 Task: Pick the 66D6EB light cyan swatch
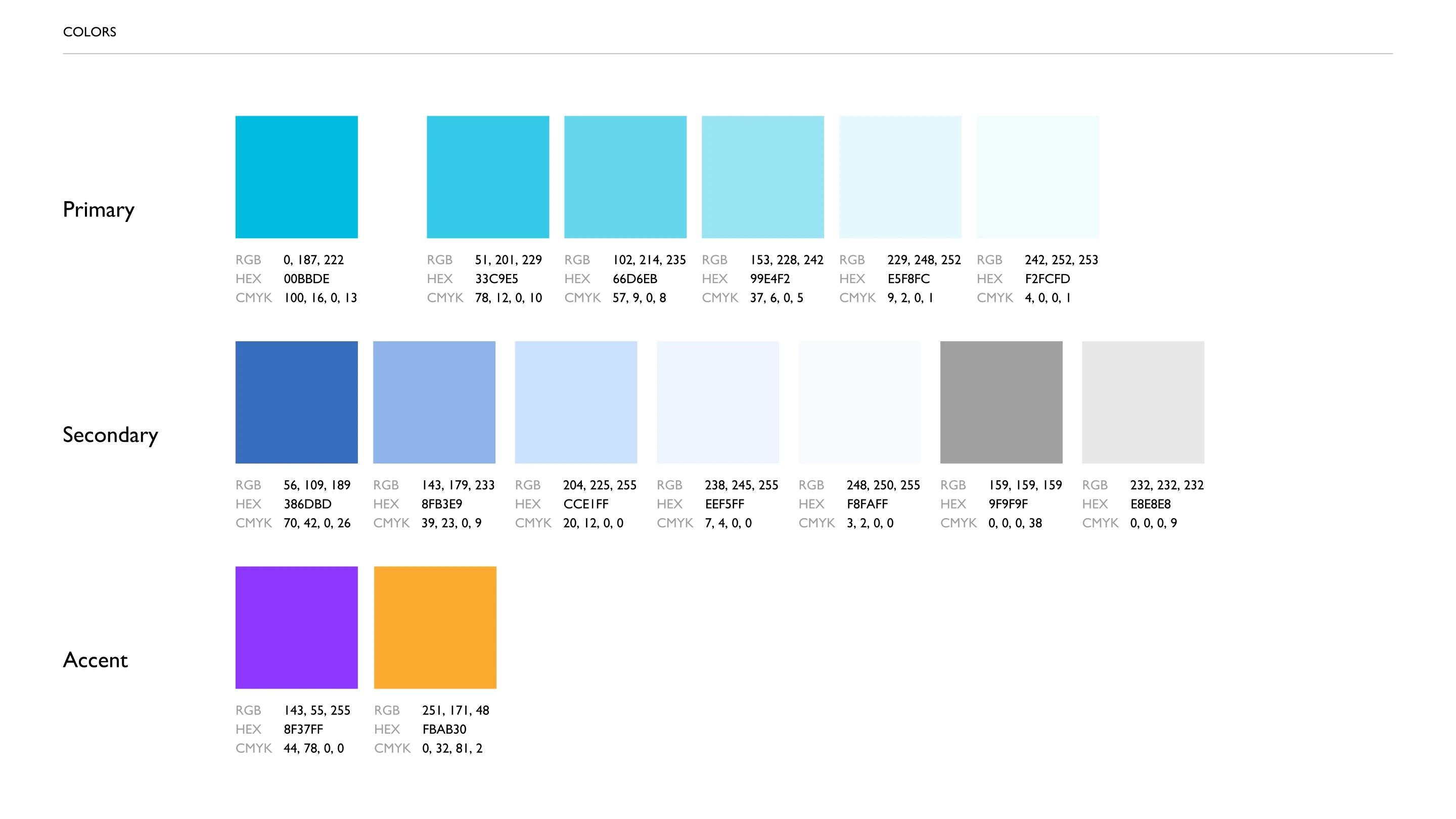(x=625, y=177)
